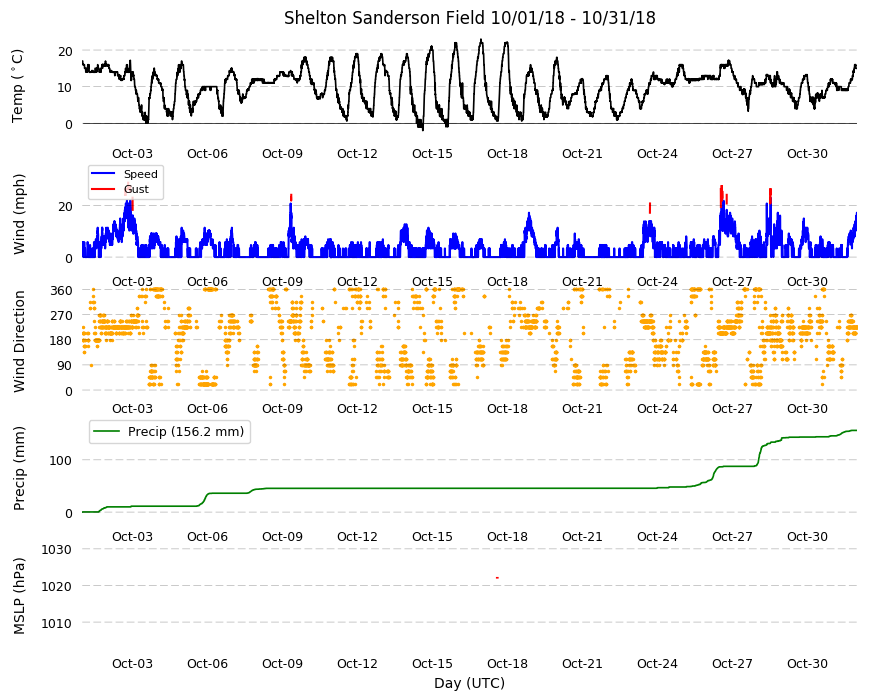Click the 100 tick on precipitation axis
The width and height of the screenshot is (870, 700).
click(x=61, y=460)
